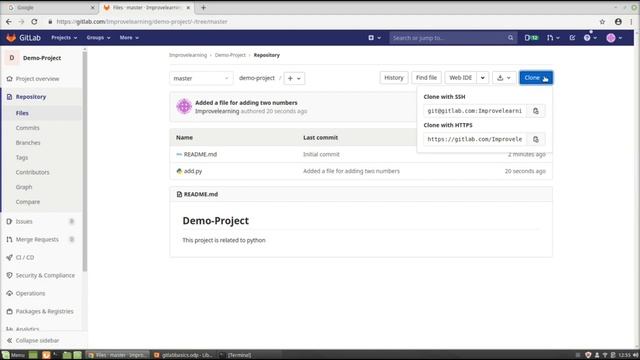Bookmark this page with star icon
The image size is (640, 360).
(x=602, y=22)
